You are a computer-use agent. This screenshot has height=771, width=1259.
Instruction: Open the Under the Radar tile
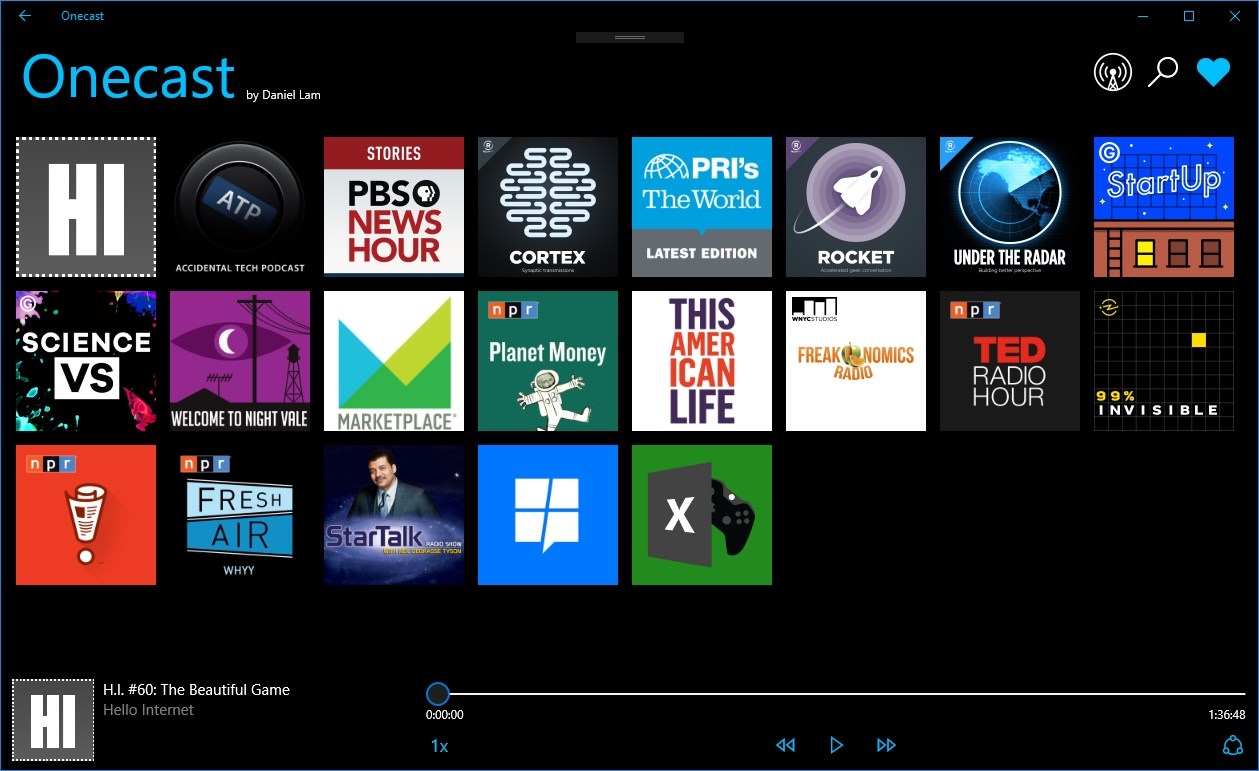1010,207
